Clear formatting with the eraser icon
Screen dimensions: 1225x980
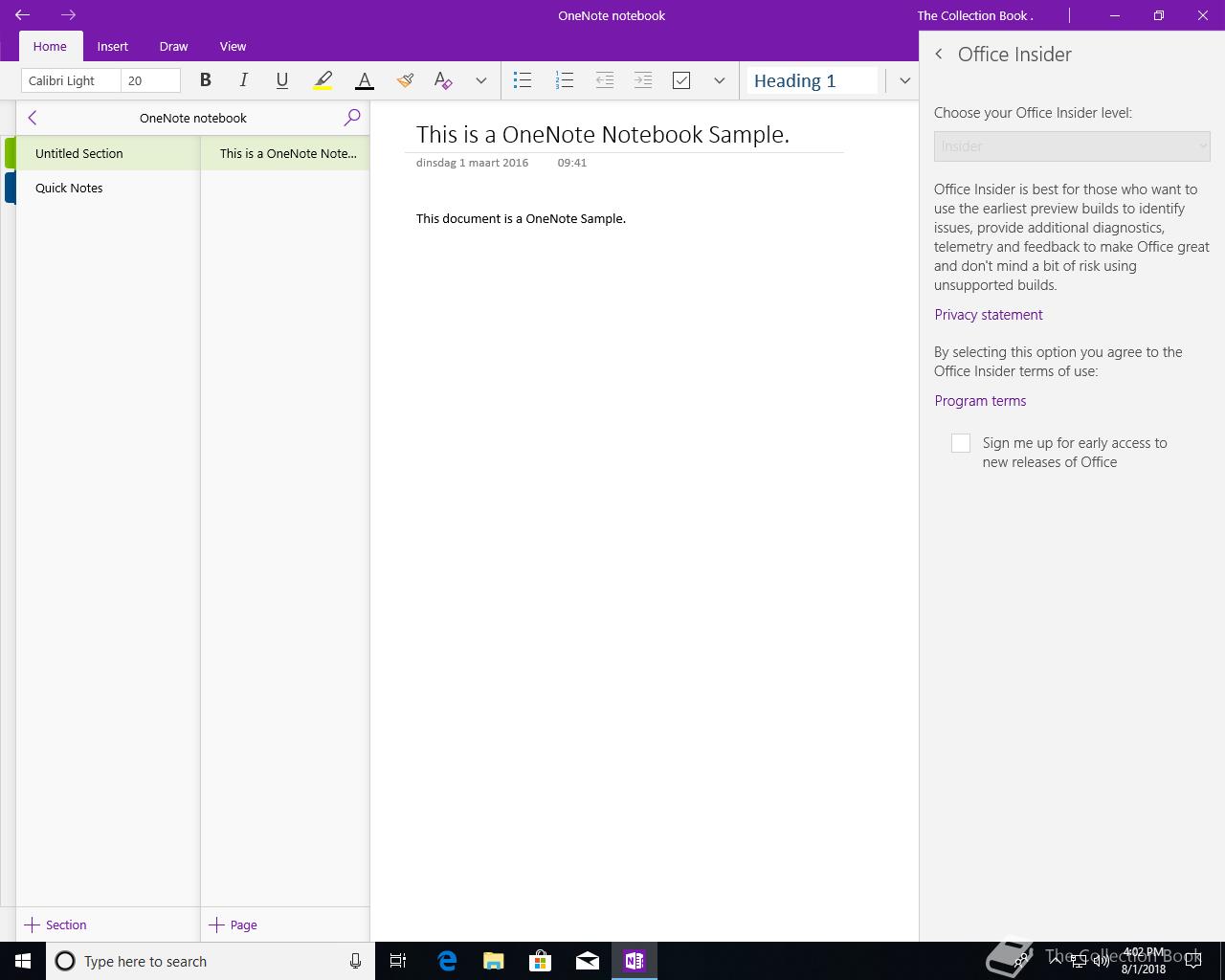point(442,80)
